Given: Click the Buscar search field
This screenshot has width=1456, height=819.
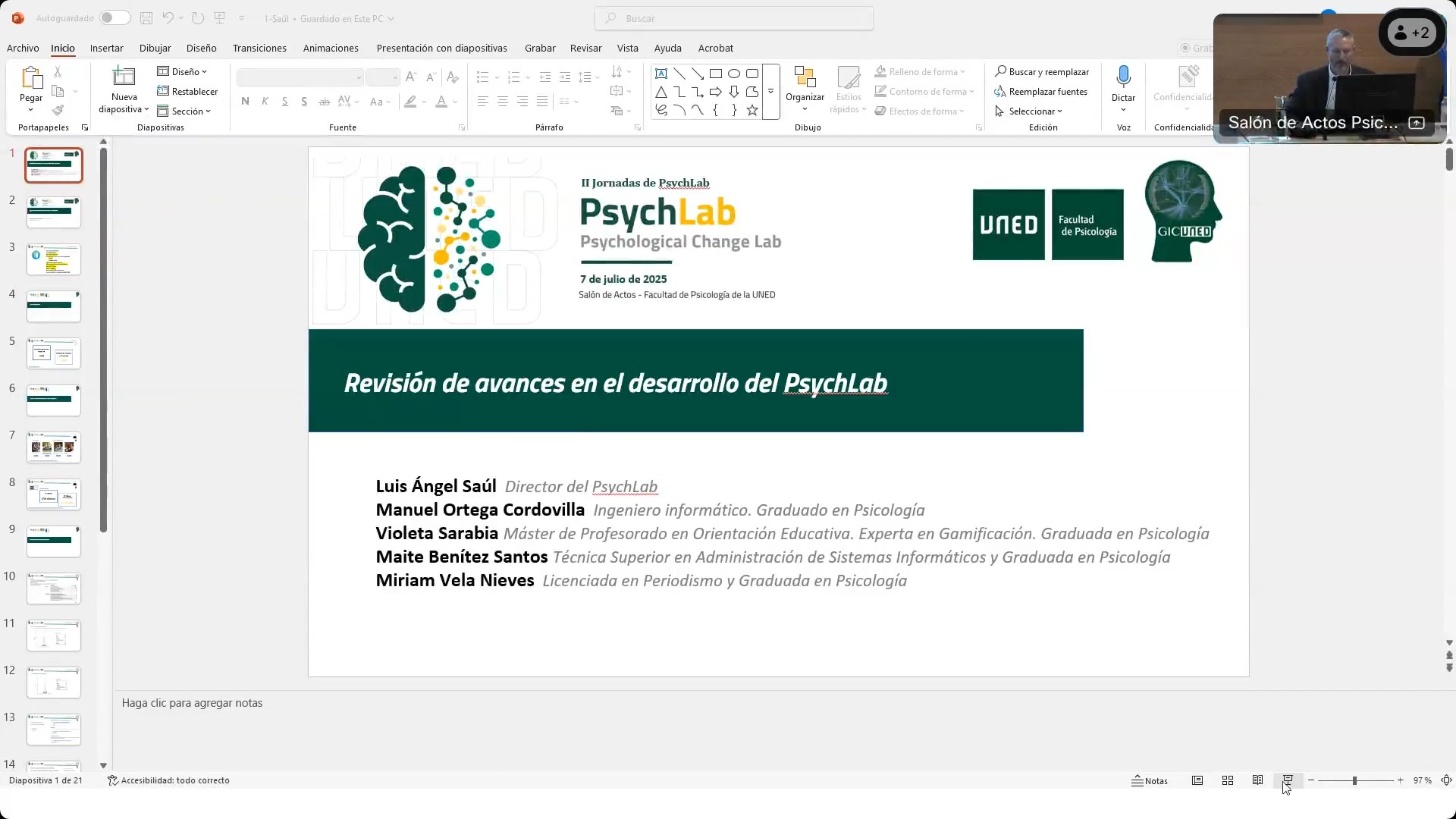Looking at the screenshot, I should (x=734, y=18).
